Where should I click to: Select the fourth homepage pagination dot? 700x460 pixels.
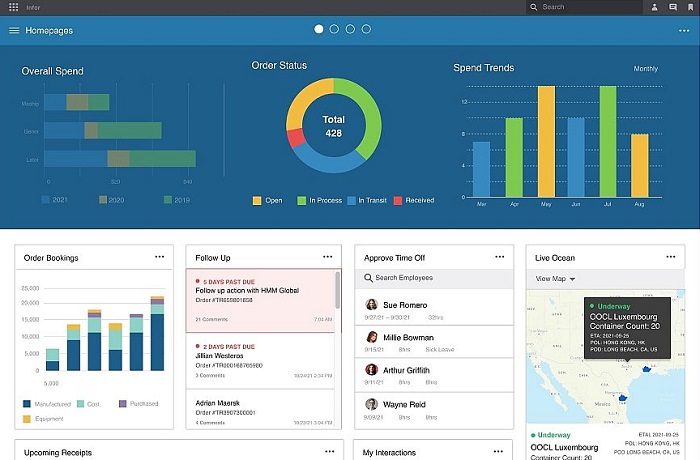pyautogui.click(x=366, y=29)
